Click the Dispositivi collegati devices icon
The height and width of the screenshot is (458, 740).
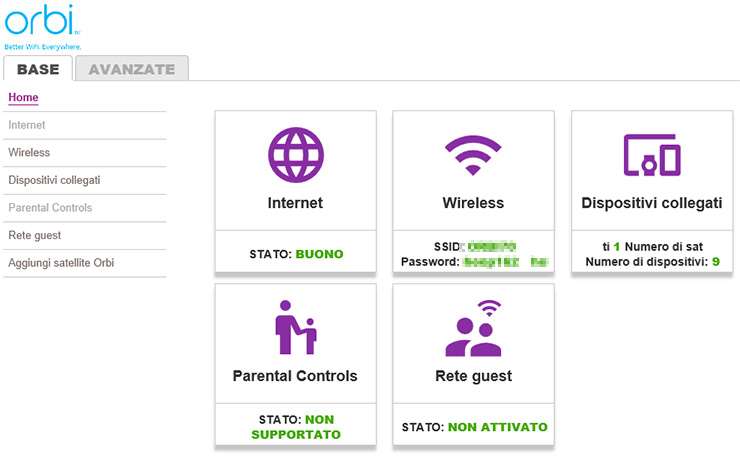[x=651, y=155]
